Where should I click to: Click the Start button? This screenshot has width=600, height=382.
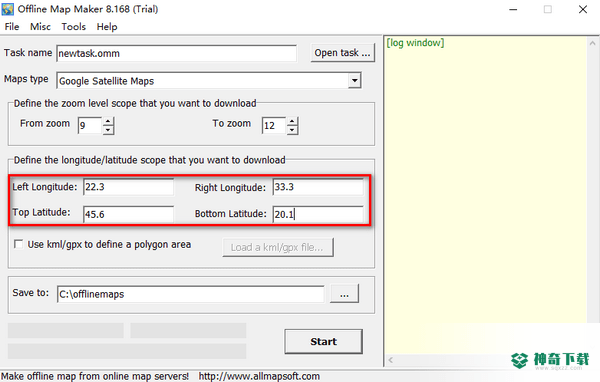pos(323,341)
